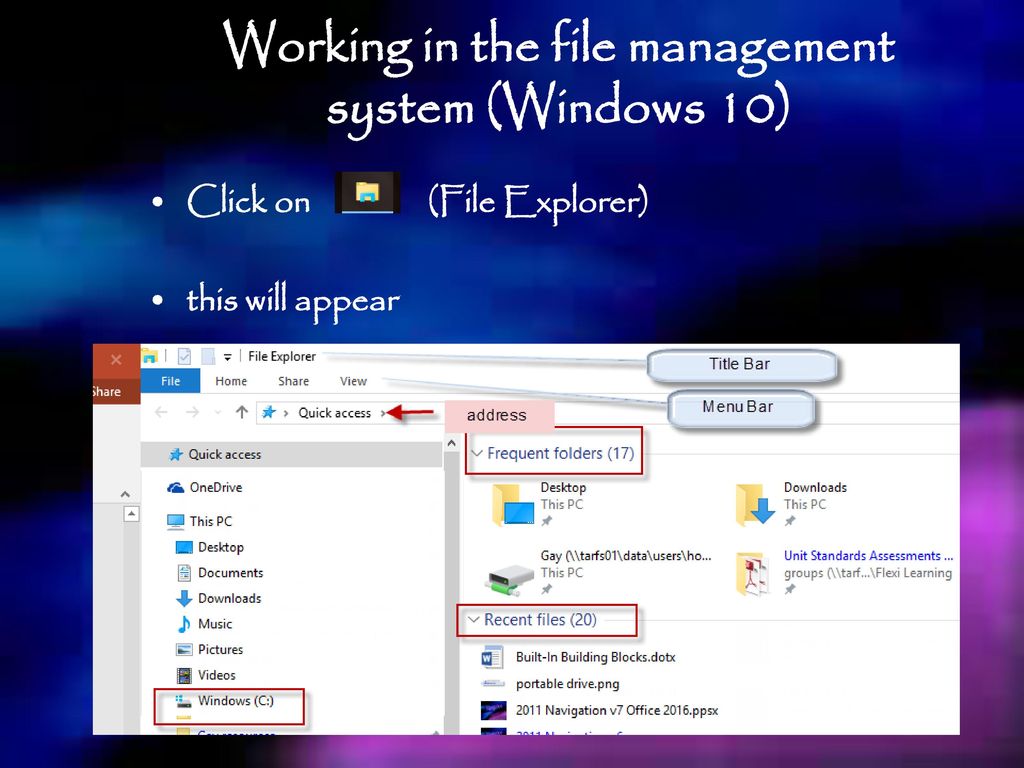Open the Customize Quick Access Toolbar dropdown
Viewport: 1024px width, 768px height.
tap(227, 357)
